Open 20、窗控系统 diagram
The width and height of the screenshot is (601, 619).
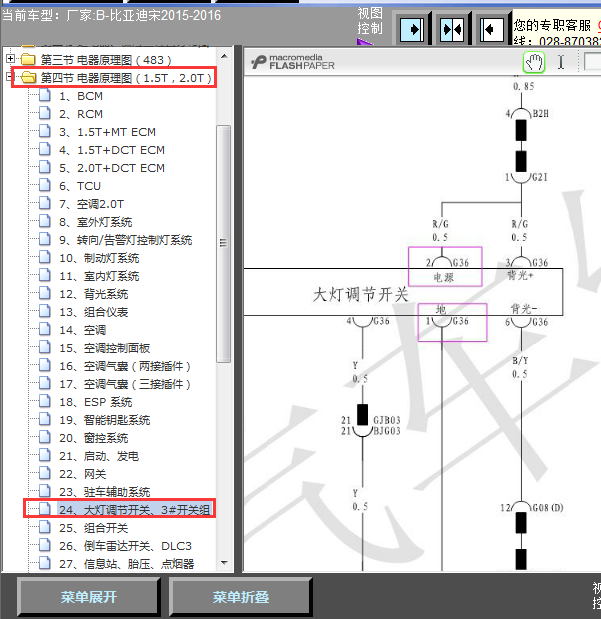click(94, 438)
